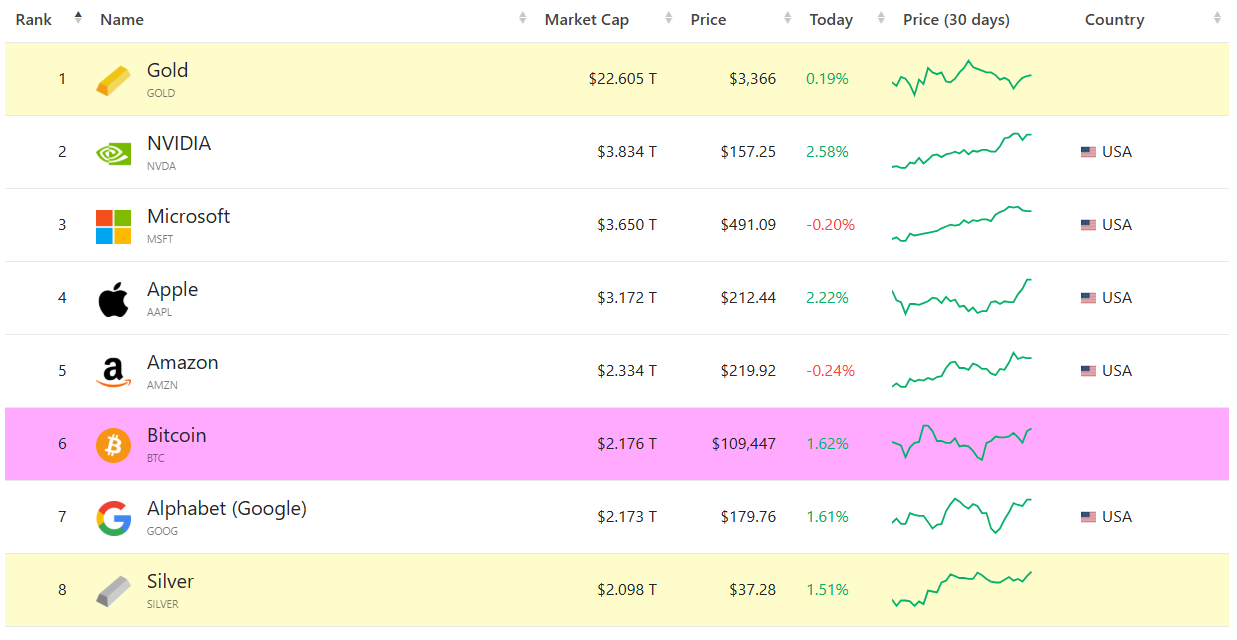Screen dimensions: 1237x640
Task: Sort by Price column arrows
Action: click(787, 18)
